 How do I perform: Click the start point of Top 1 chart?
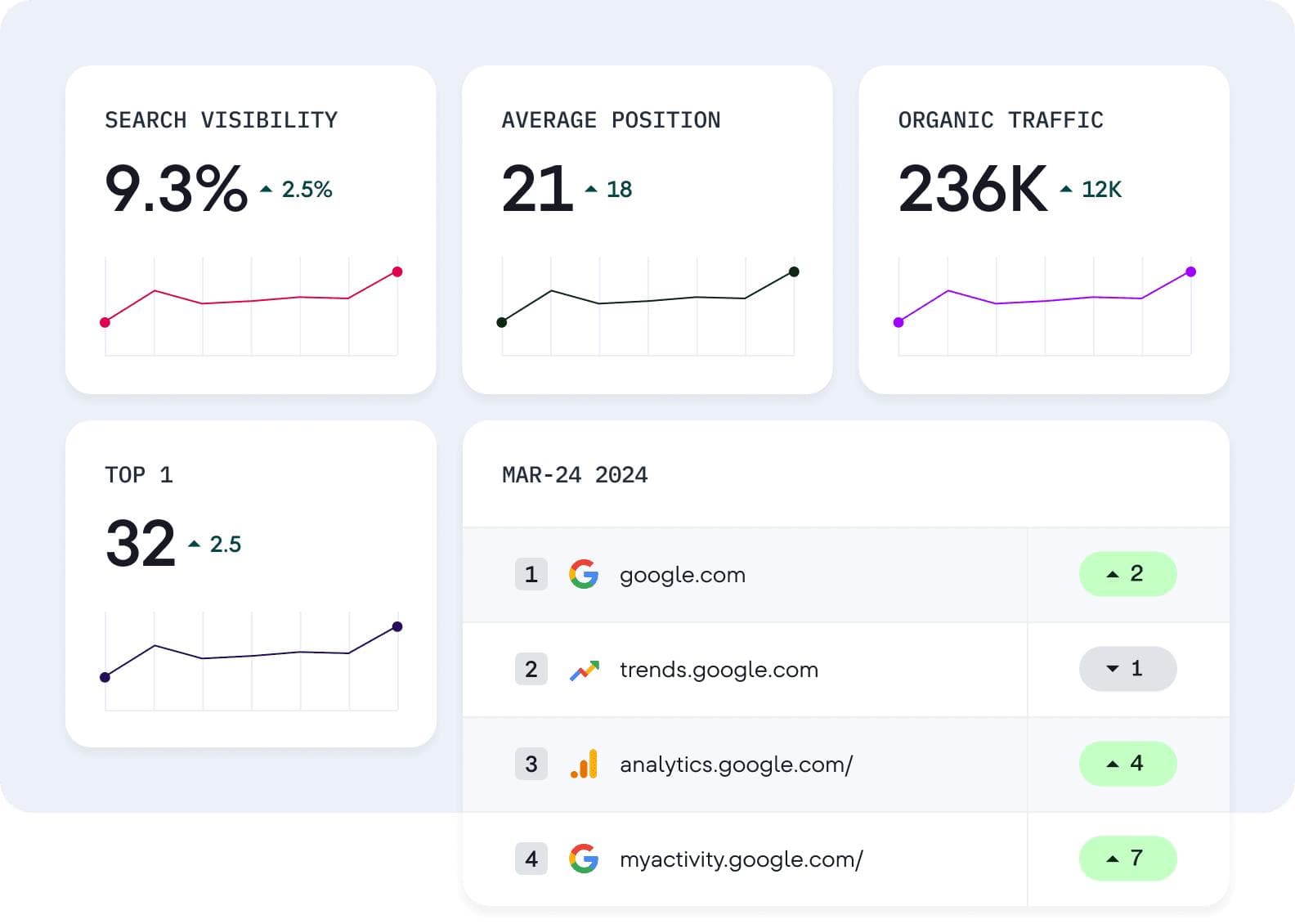[x=105, y=677]
